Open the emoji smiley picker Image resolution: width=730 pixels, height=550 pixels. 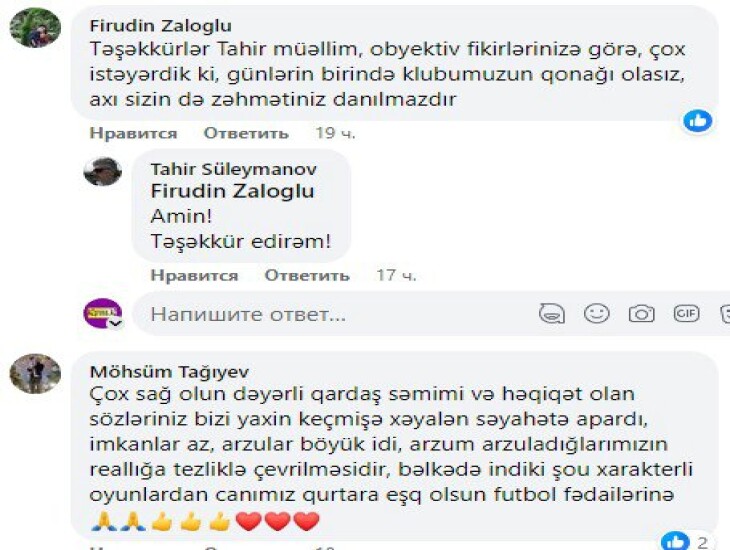point(596,313)
